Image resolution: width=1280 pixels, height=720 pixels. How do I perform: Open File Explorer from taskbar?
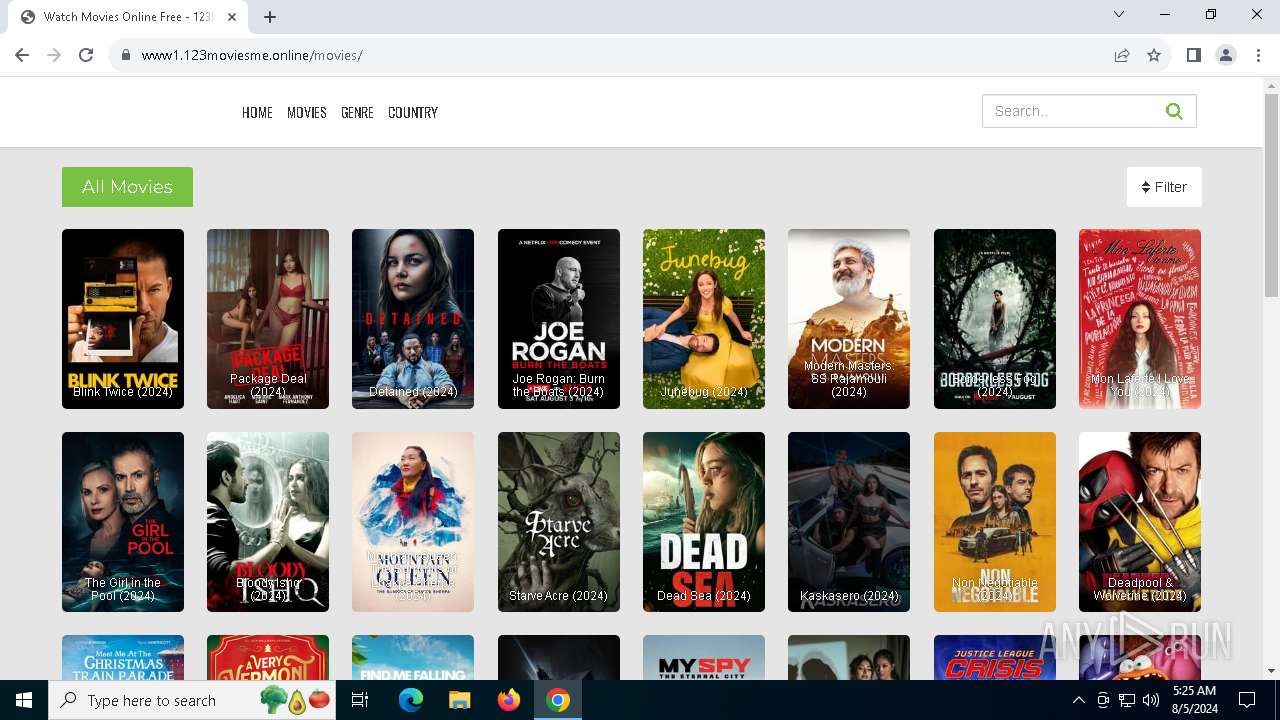459,700
